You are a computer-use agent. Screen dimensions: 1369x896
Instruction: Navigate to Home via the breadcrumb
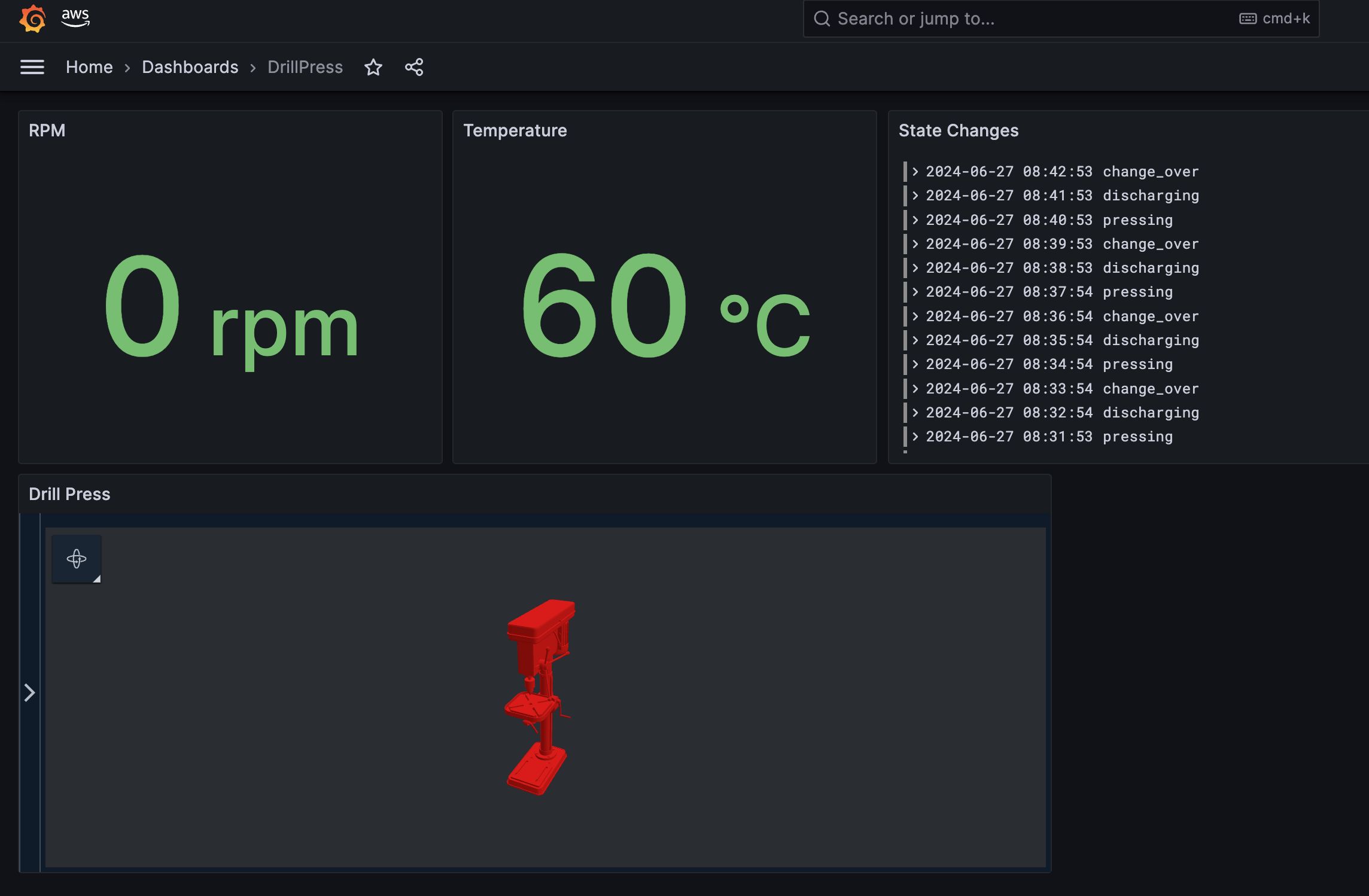89,67
